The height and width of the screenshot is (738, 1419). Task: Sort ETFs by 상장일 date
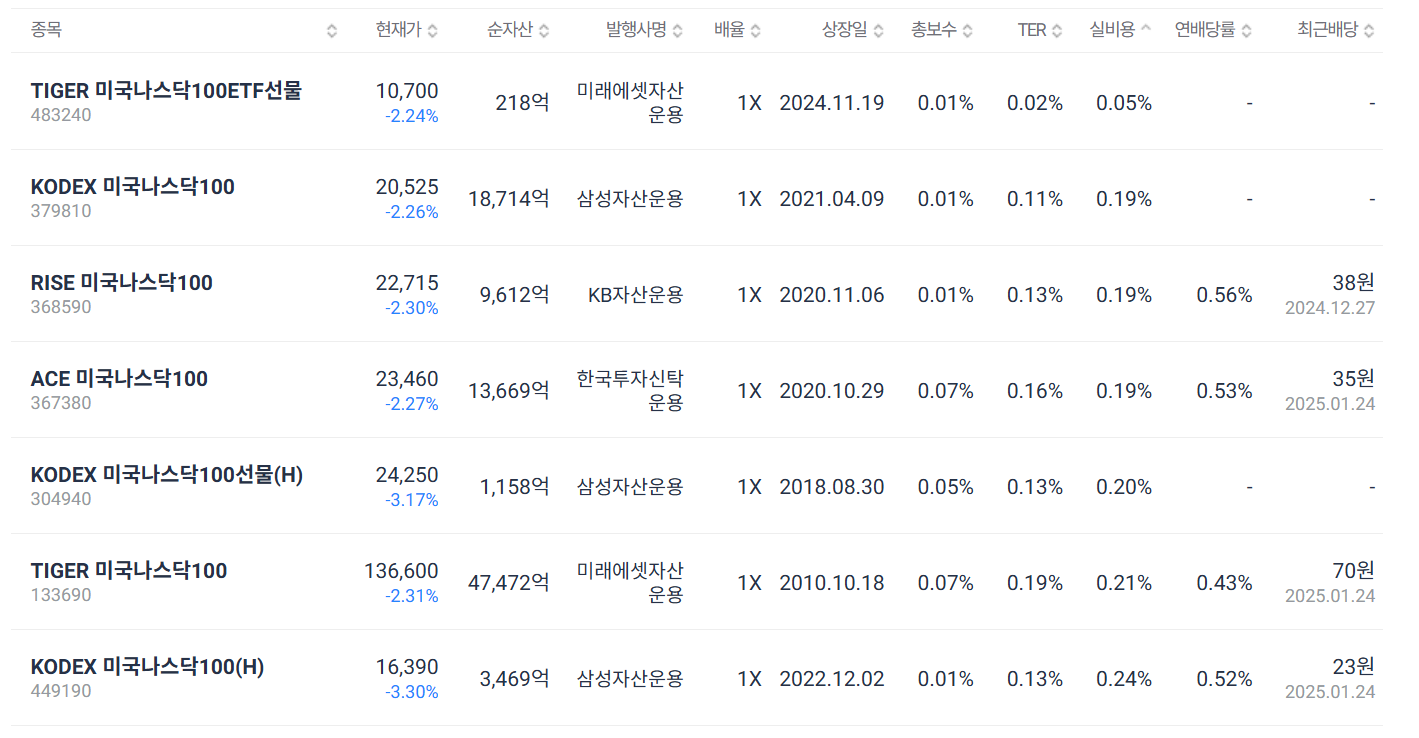pyautogui.click(x=878, y=29)
